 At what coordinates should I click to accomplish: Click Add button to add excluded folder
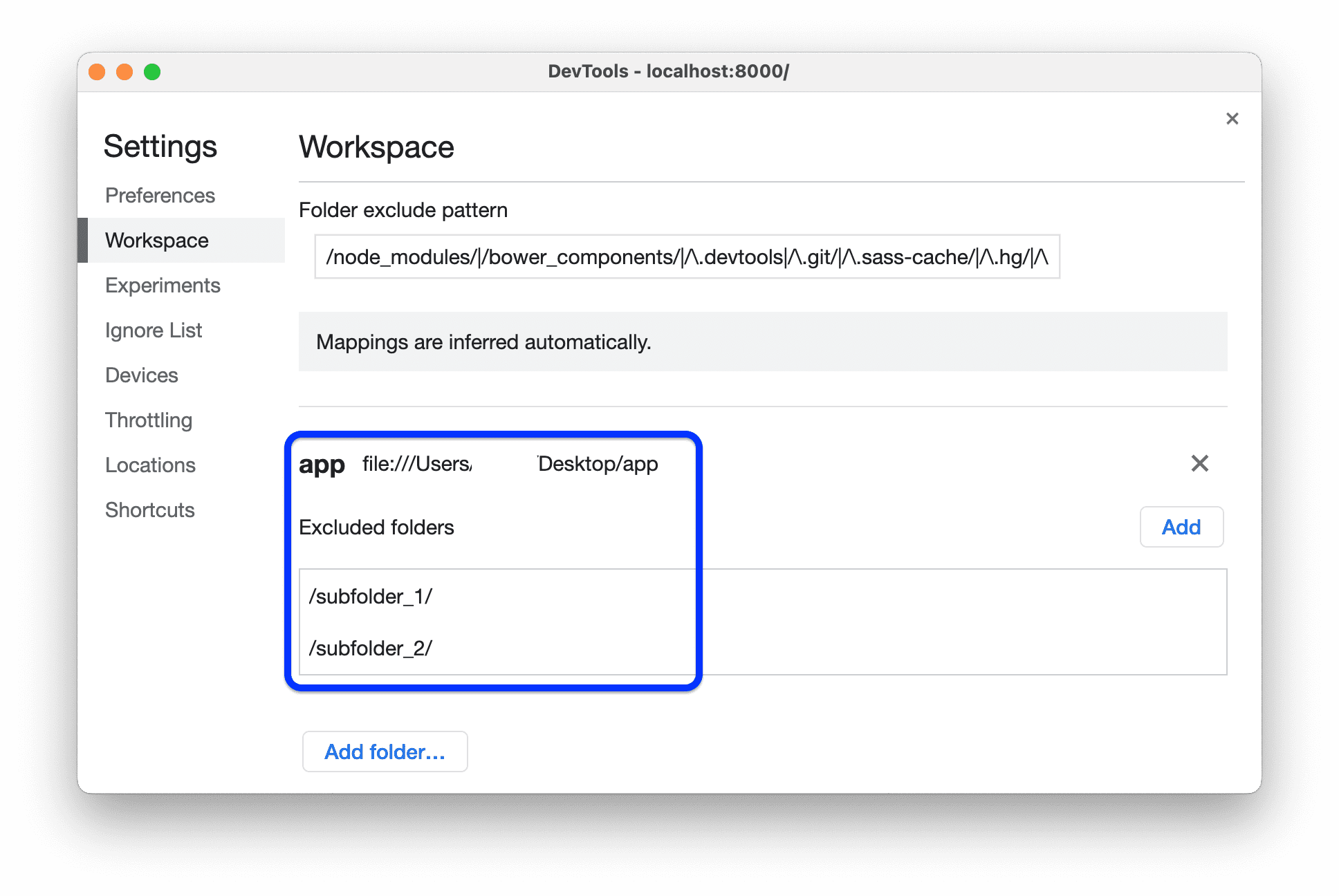point(1181,527)
